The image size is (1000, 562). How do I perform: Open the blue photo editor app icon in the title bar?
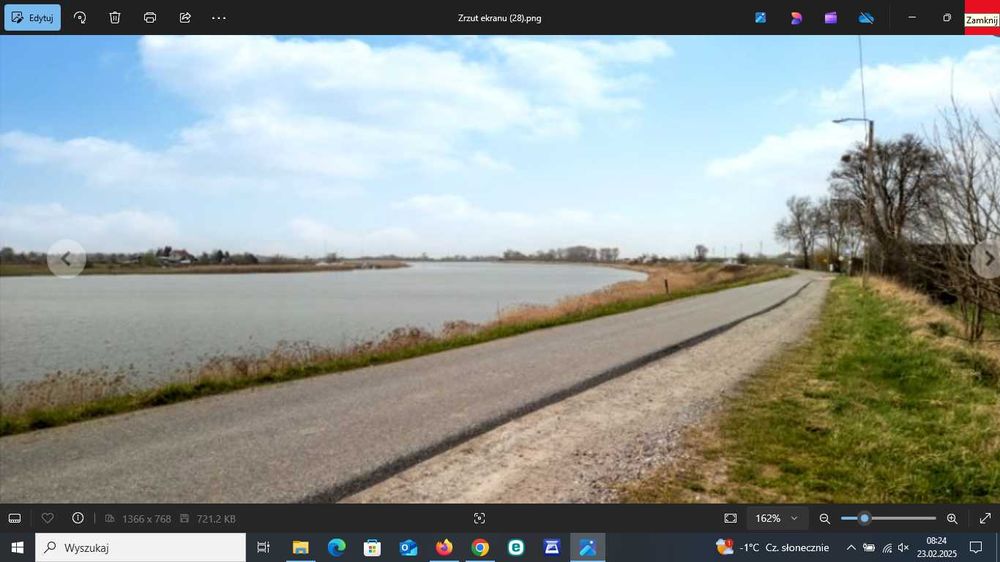click(x=760, y=18)
